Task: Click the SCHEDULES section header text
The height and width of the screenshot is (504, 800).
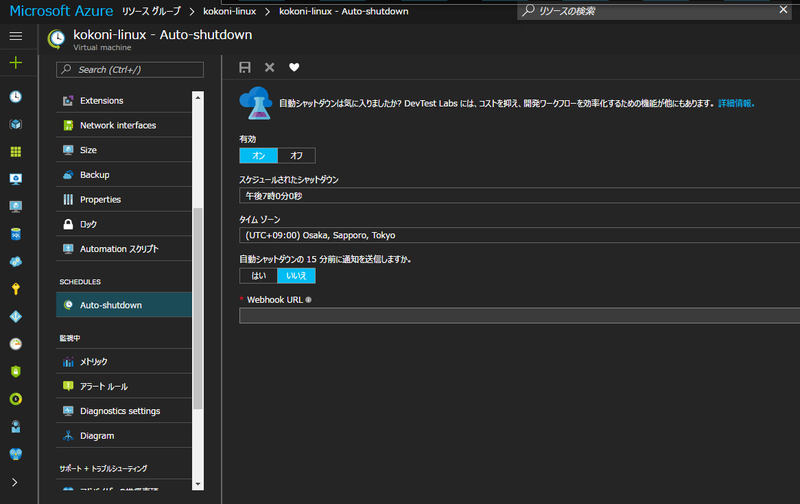Action: [x=80, y=282]
